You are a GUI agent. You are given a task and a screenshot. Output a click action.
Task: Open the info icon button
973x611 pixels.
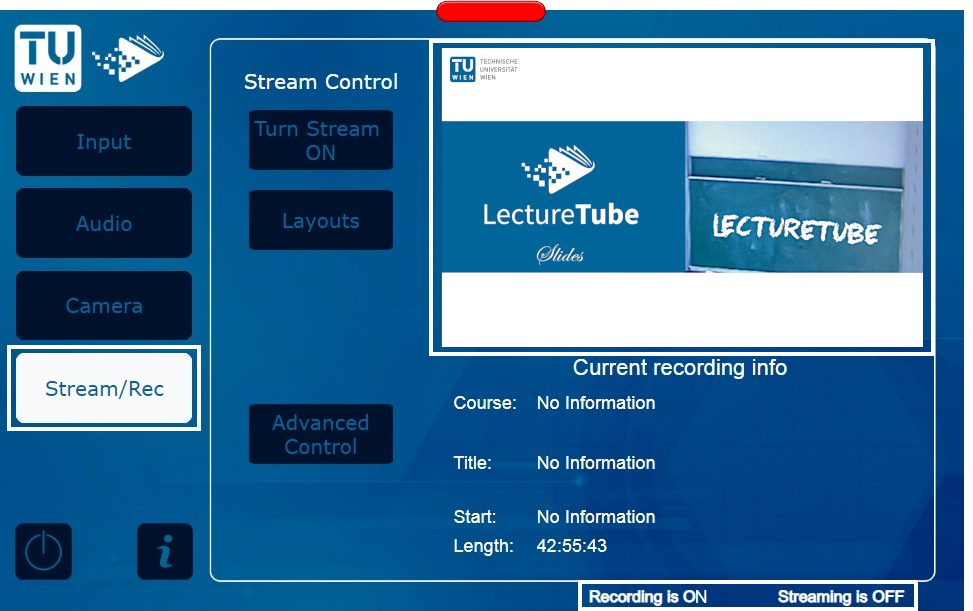click(165, 551)
